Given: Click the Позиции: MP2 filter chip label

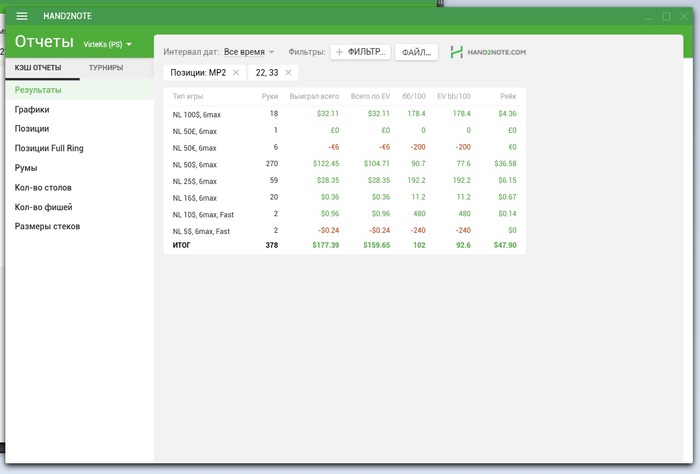Looking at the screenshot, I should tap(198, 72).
